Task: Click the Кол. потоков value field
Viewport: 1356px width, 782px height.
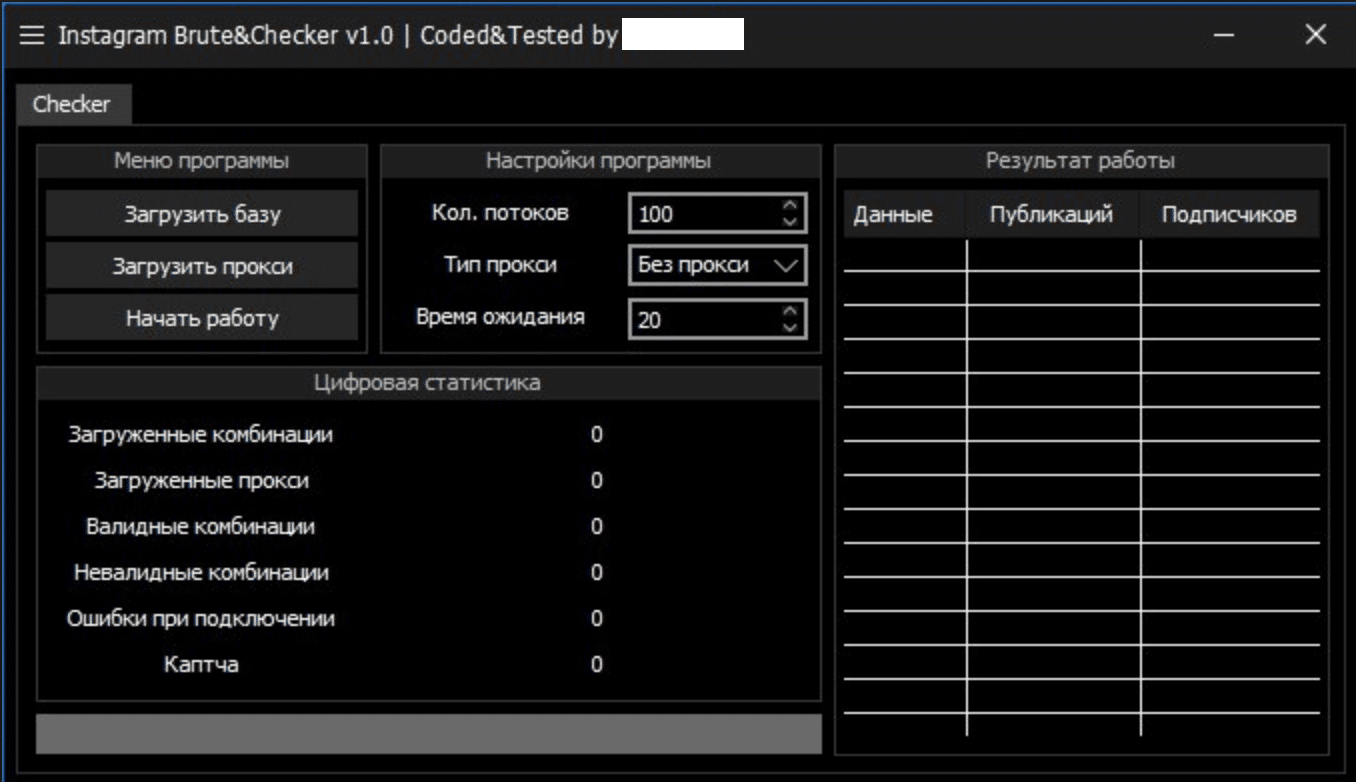Action: click(700, 212)
